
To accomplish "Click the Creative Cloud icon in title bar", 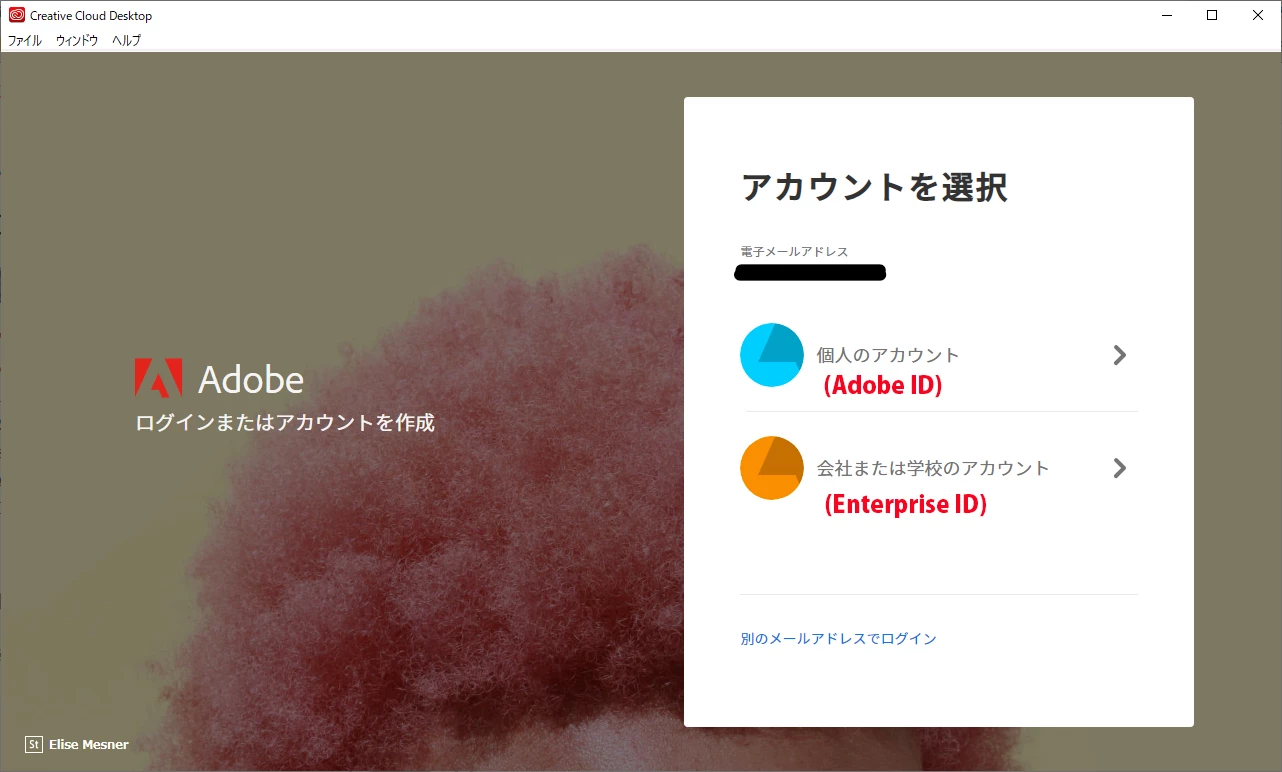I will 17,15.
